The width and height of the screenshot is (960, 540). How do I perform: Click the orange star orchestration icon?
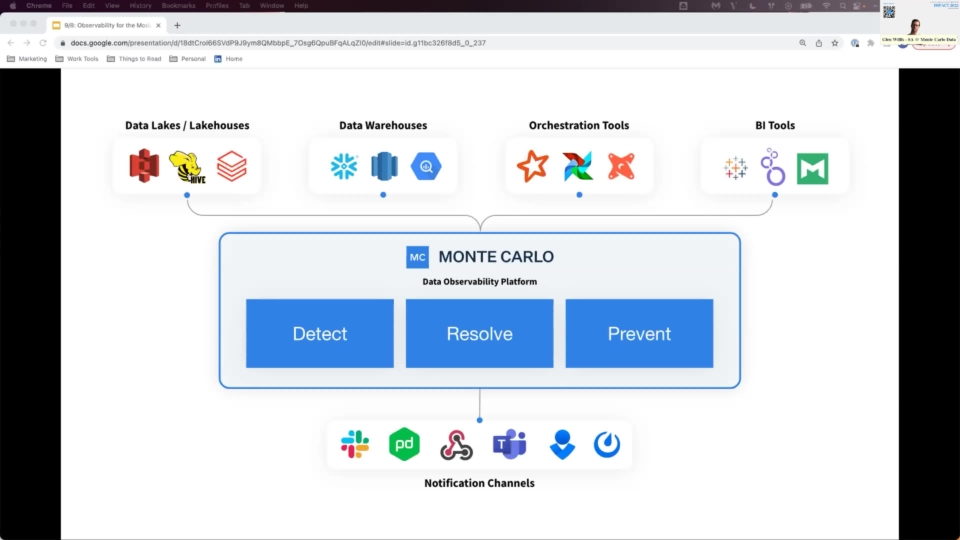[533, 166]
